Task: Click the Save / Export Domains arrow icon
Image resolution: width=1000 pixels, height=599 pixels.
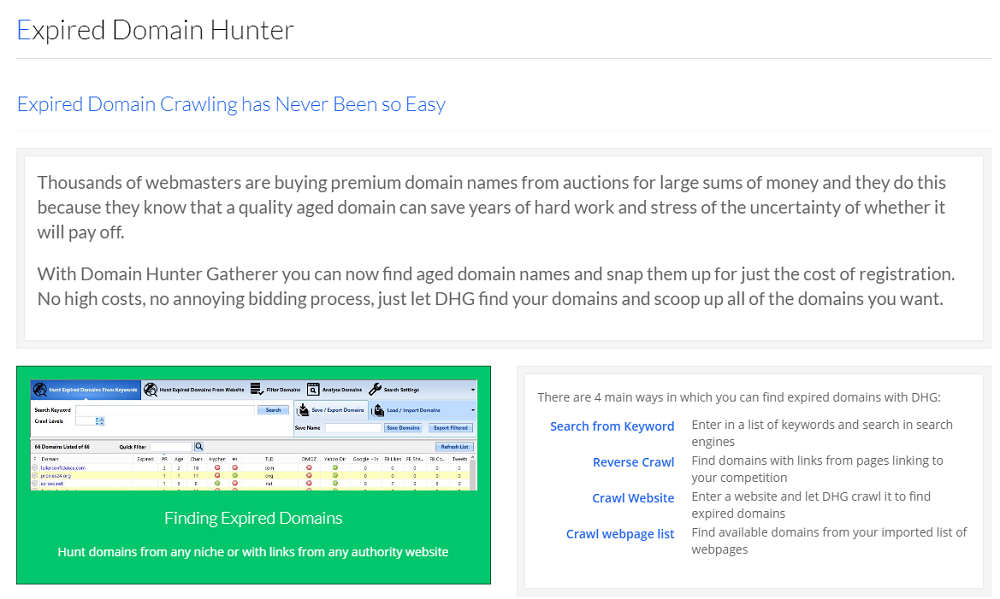Action: [304, 409]
